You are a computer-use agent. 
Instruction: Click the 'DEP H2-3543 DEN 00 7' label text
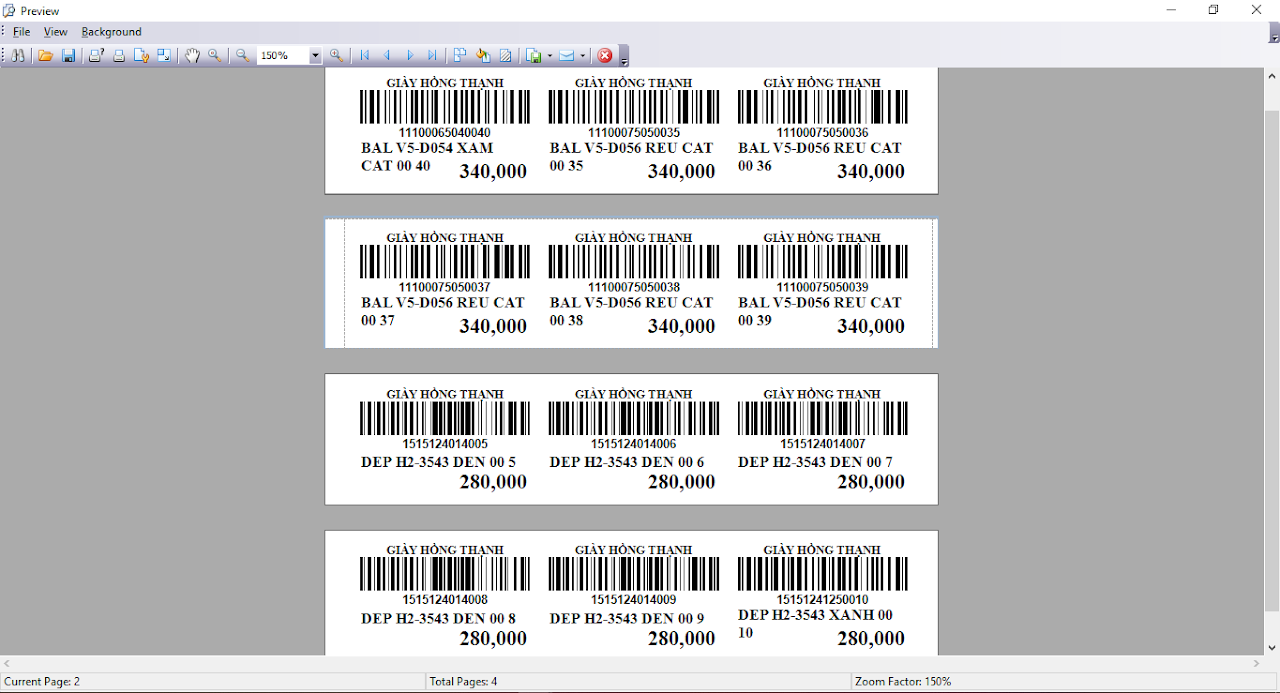tap(815, 462)
